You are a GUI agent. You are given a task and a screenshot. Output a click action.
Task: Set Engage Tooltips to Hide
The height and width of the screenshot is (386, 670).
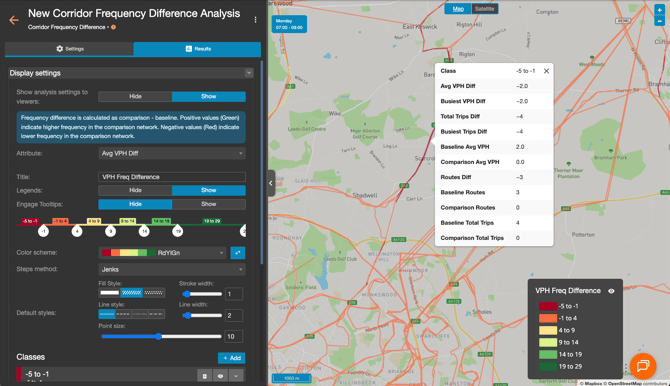[x=135, y=204]
